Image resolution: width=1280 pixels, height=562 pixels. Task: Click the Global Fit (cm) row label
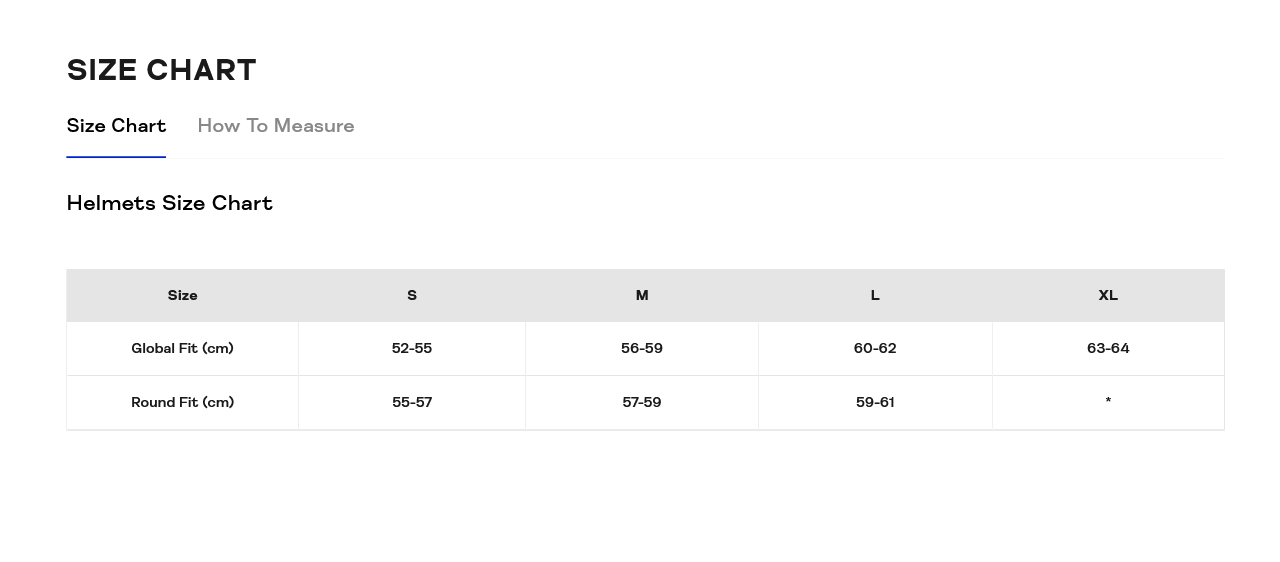coord(182,348)
